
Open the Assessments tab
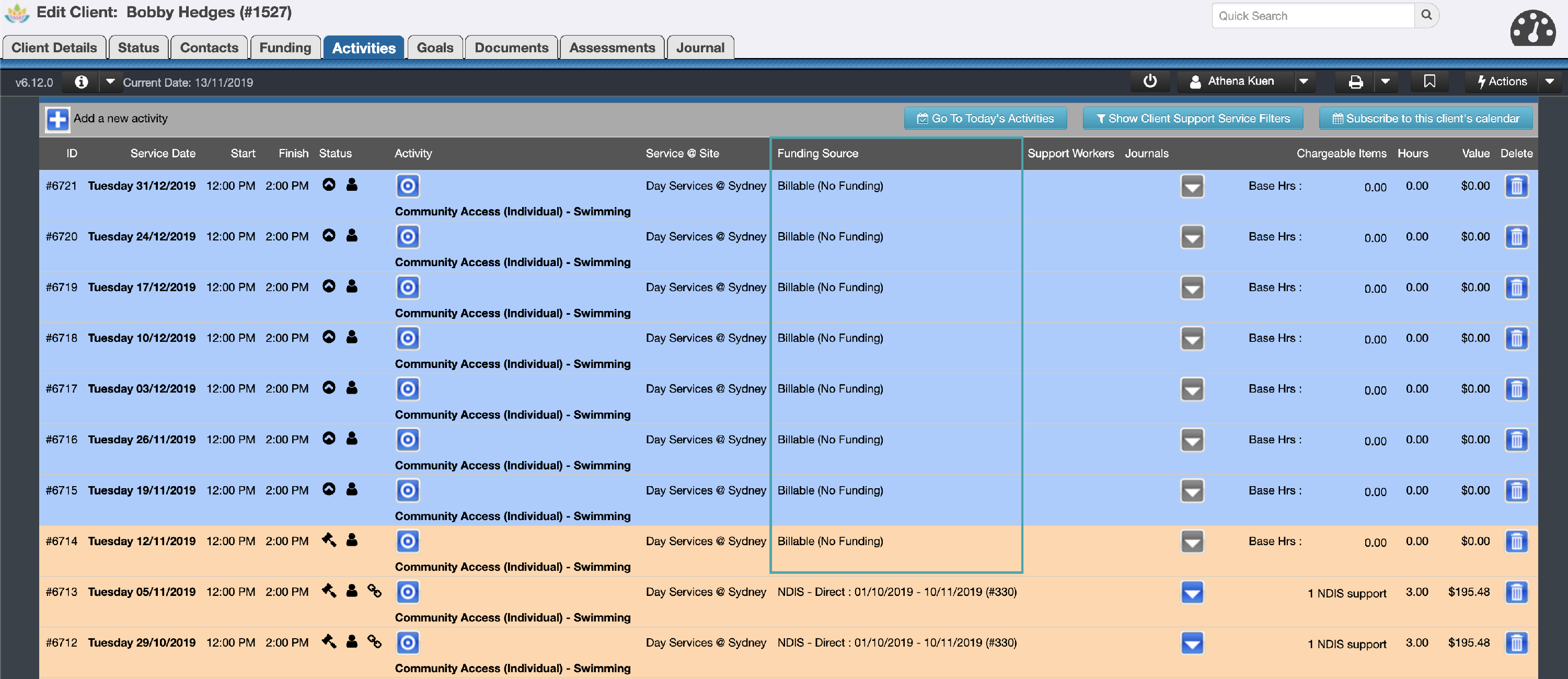pos(612,48)
